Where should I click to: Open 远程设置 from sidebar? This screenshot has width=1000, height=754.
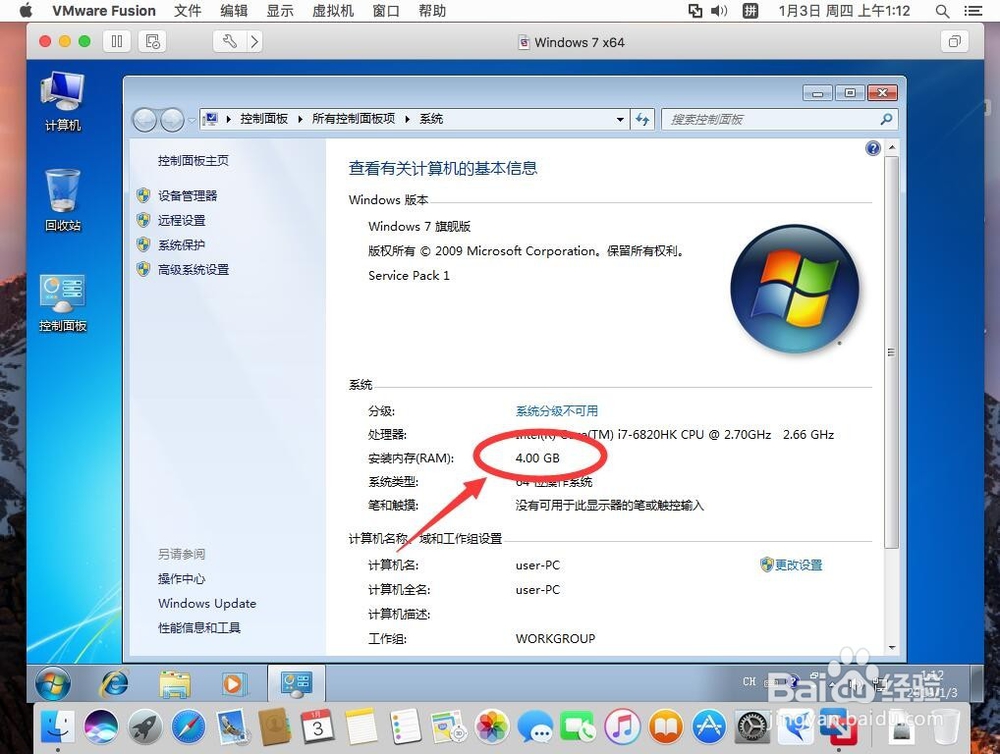182,221
